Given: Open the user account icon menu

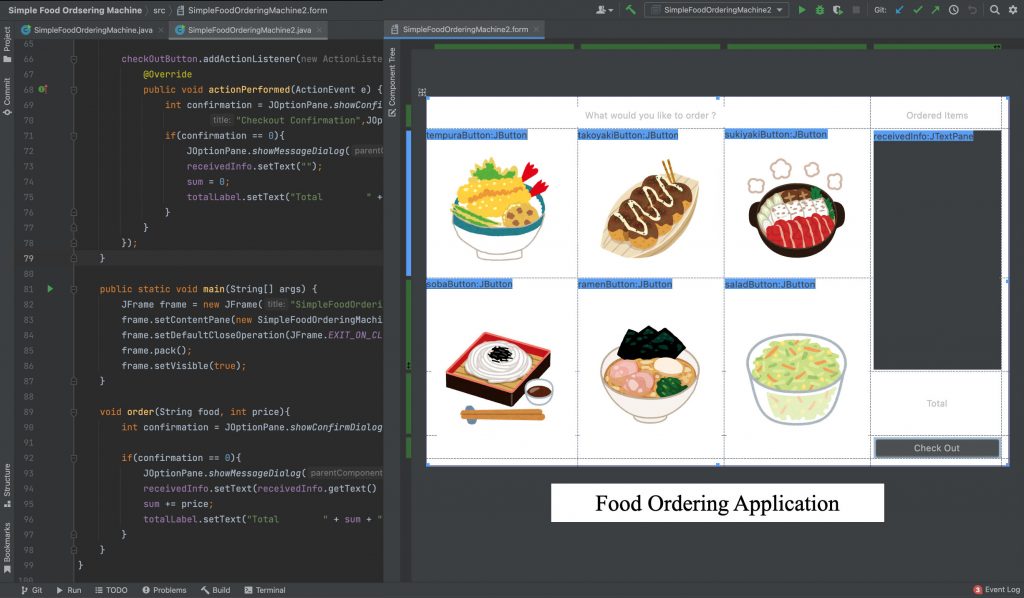Looking at the screenshot, I should 604,10.
